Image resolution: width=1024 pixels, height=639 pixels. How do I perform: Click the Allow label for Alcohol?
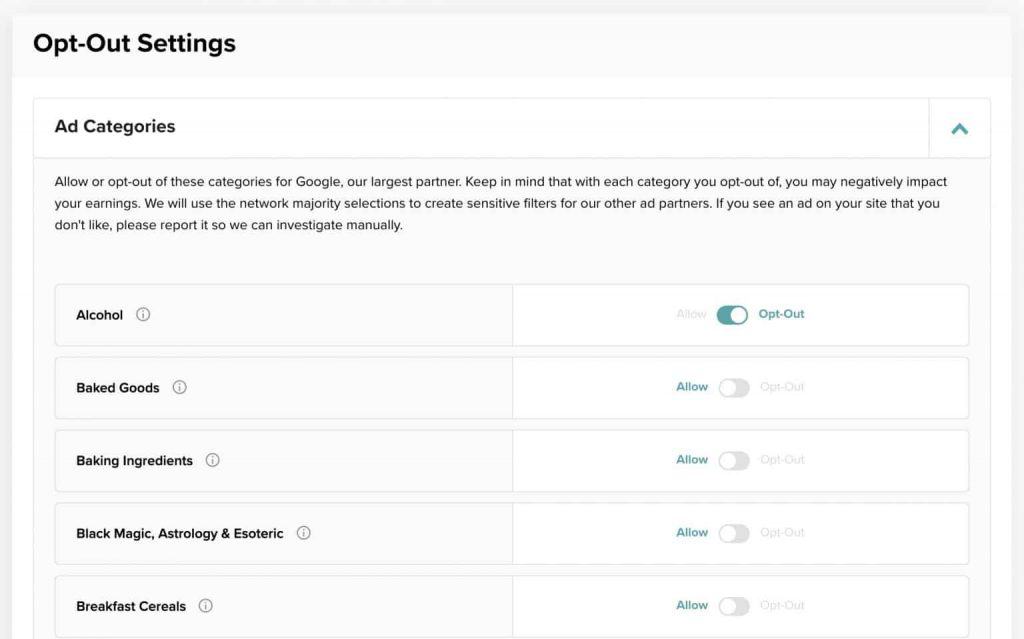691,314
